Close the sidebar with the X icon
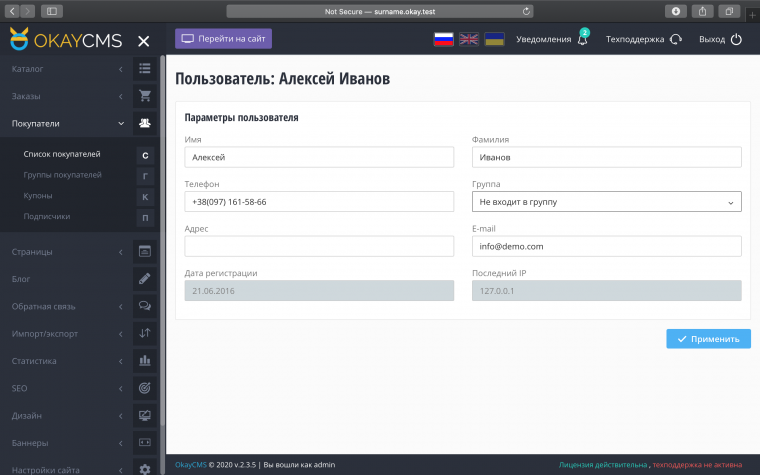 click(x=144, y=41)
